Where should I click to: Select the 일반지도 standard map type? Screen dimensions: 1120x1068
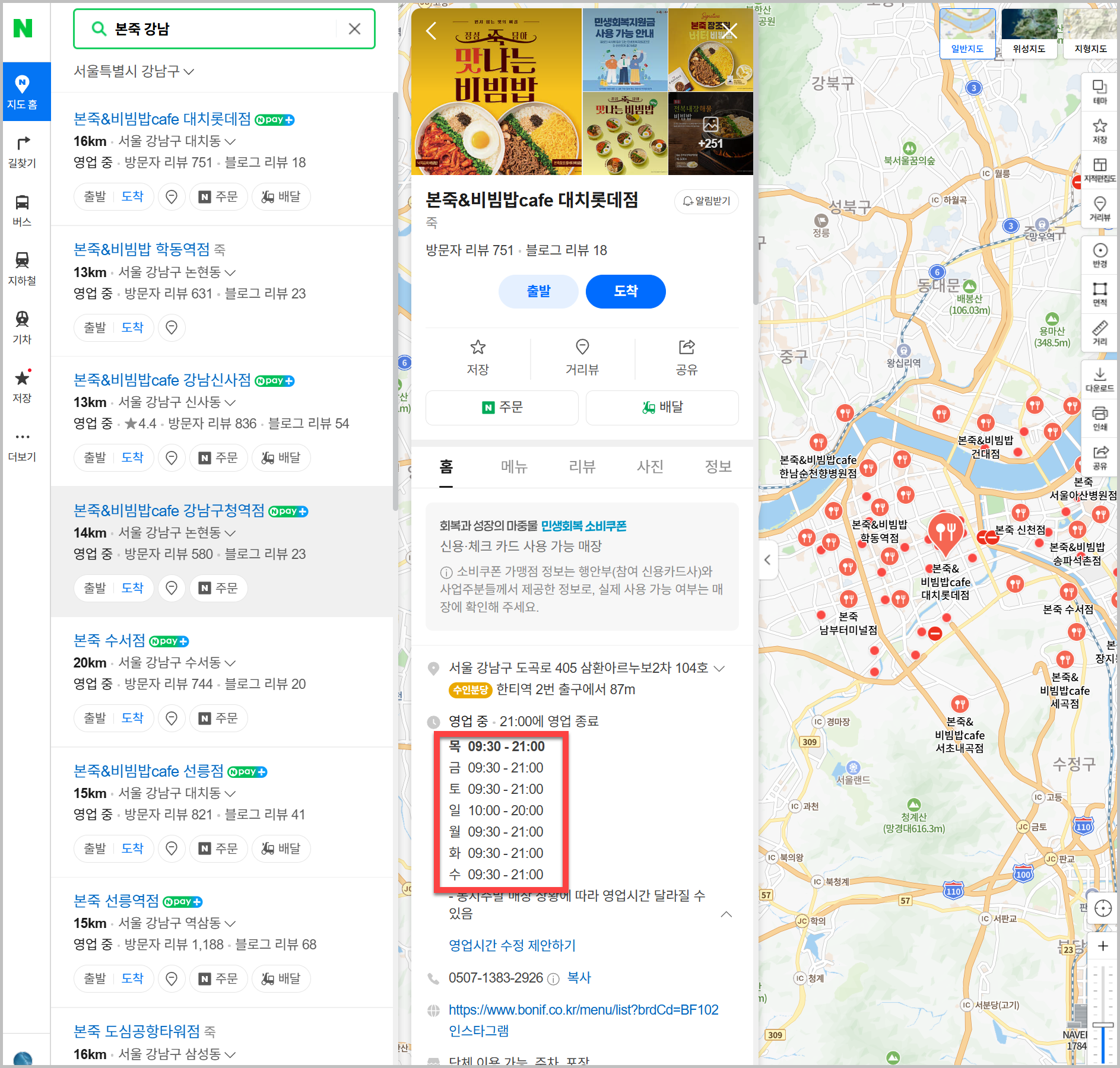pyautogui.click(x=967, y=33)
